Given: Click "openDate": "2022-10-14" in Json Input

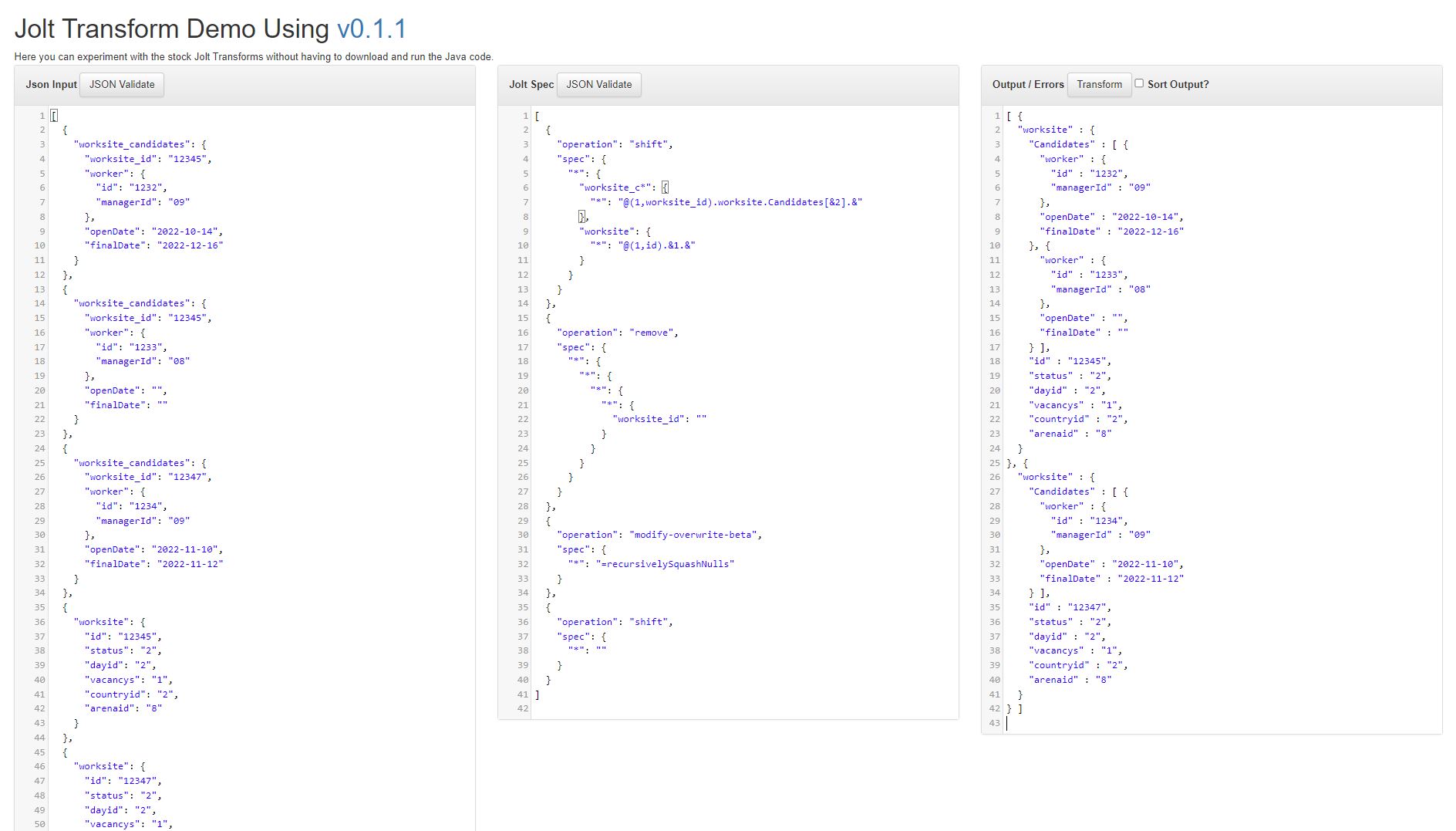Looking at the screenshot, I should 153,231.
